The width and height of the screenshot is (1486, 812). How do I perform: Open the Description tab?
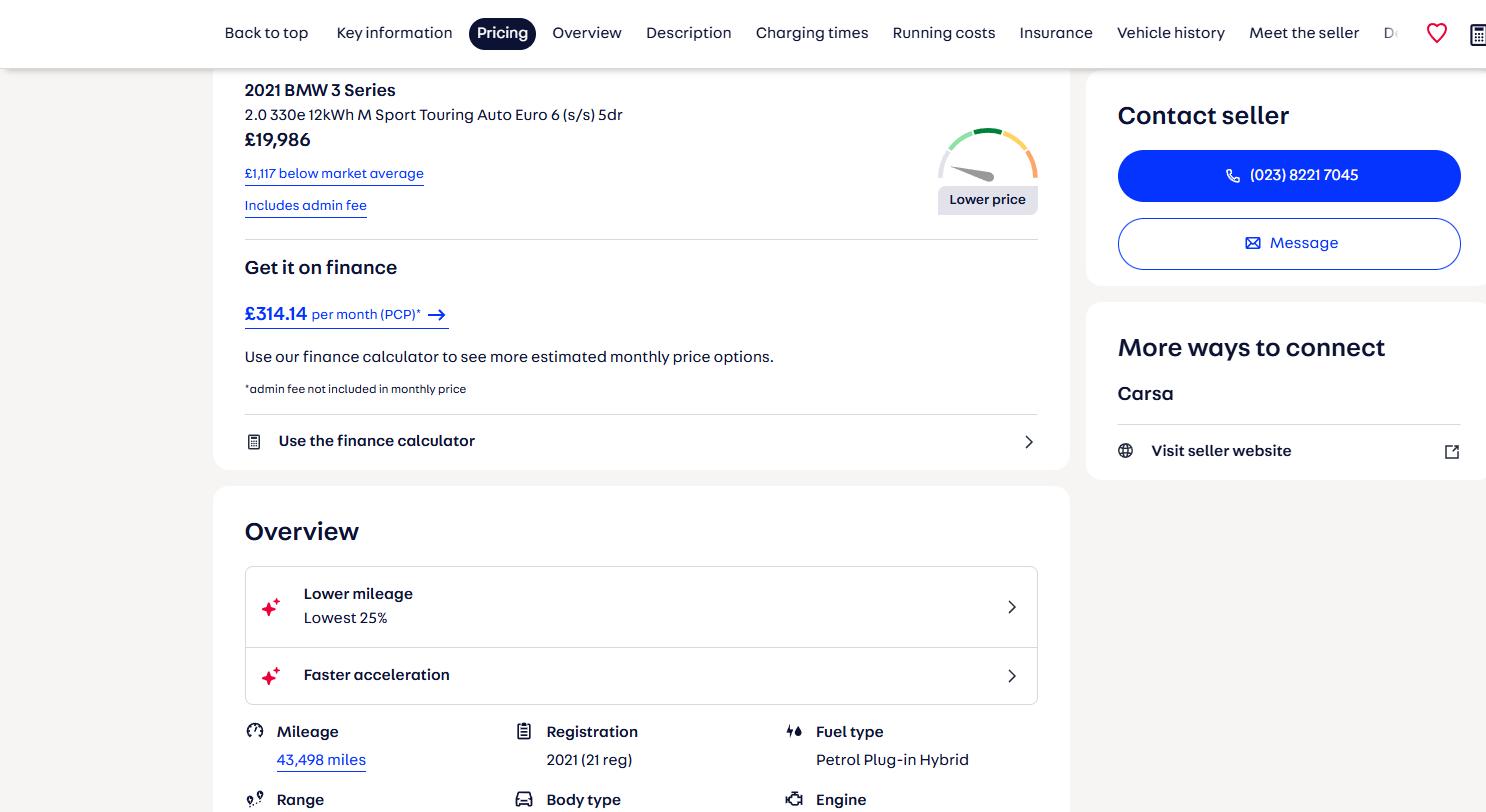(x=689, y=33)
